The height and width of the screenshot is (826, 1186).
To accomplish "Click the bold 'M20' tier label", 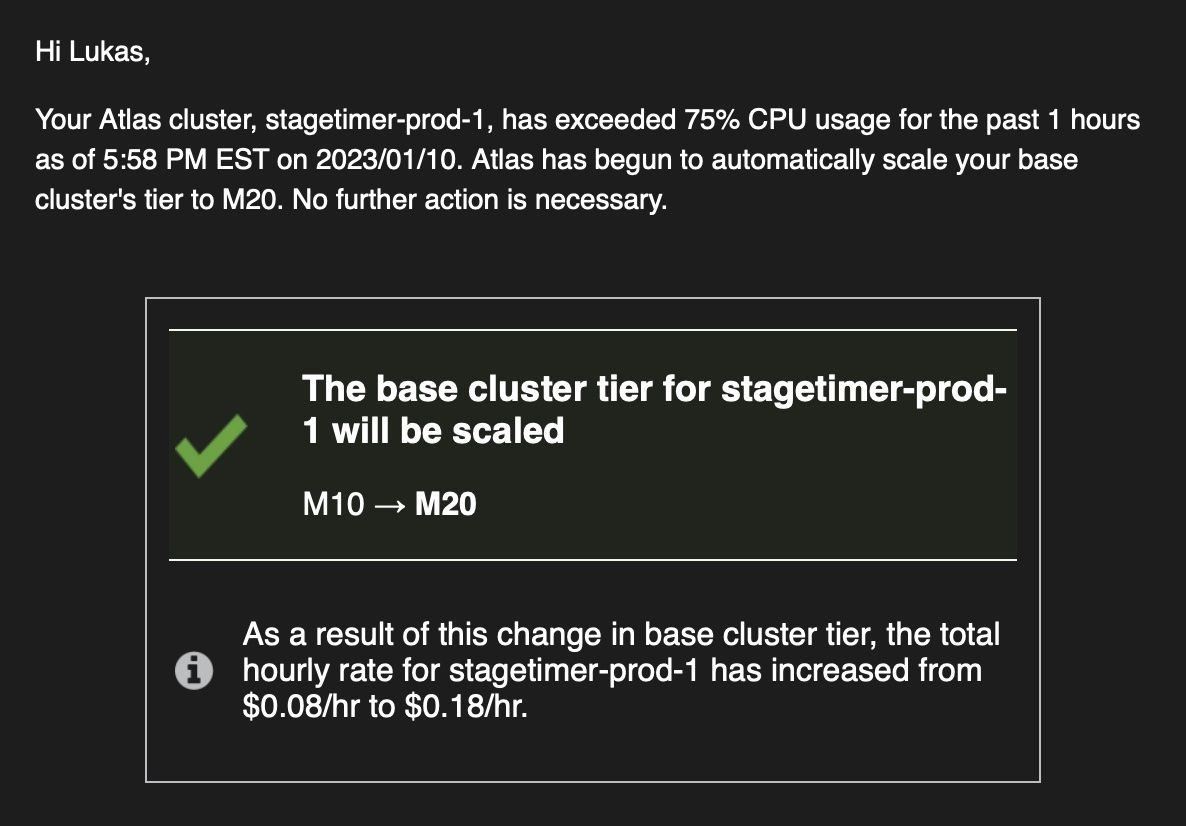I will [446, 505].
